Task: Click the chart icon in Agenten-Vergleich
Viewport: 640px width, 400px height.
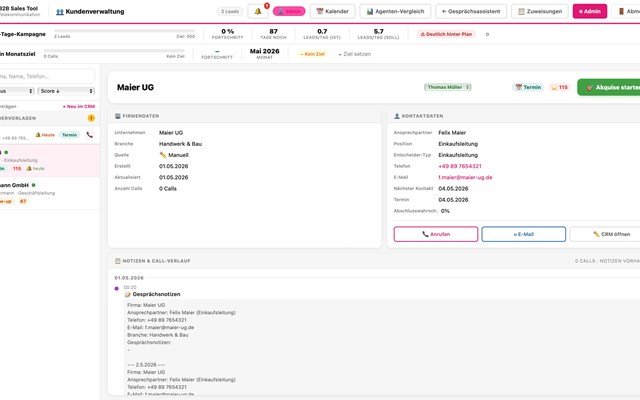Action: 370,11
